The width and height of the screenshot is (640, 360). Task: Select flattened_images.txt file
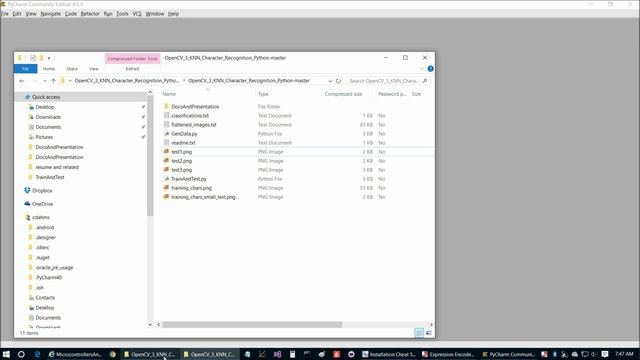(x=193, y=125)
